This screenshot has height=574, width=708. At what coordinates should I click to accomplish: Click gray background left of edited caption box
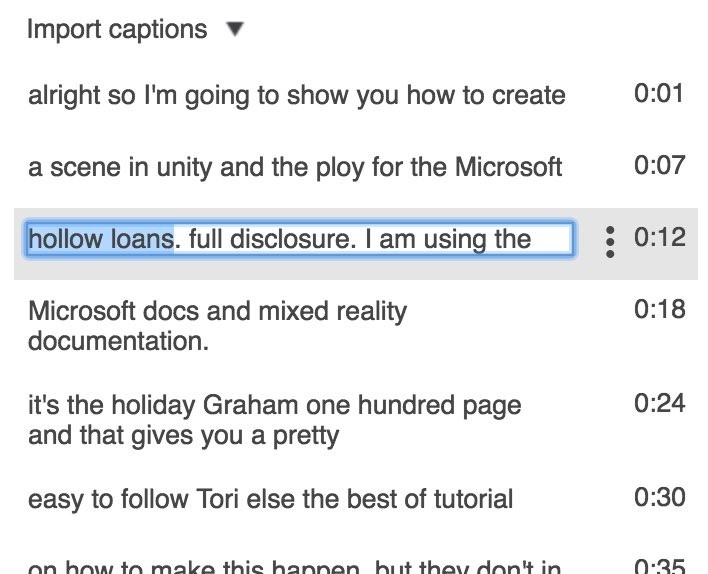point(19,262)
